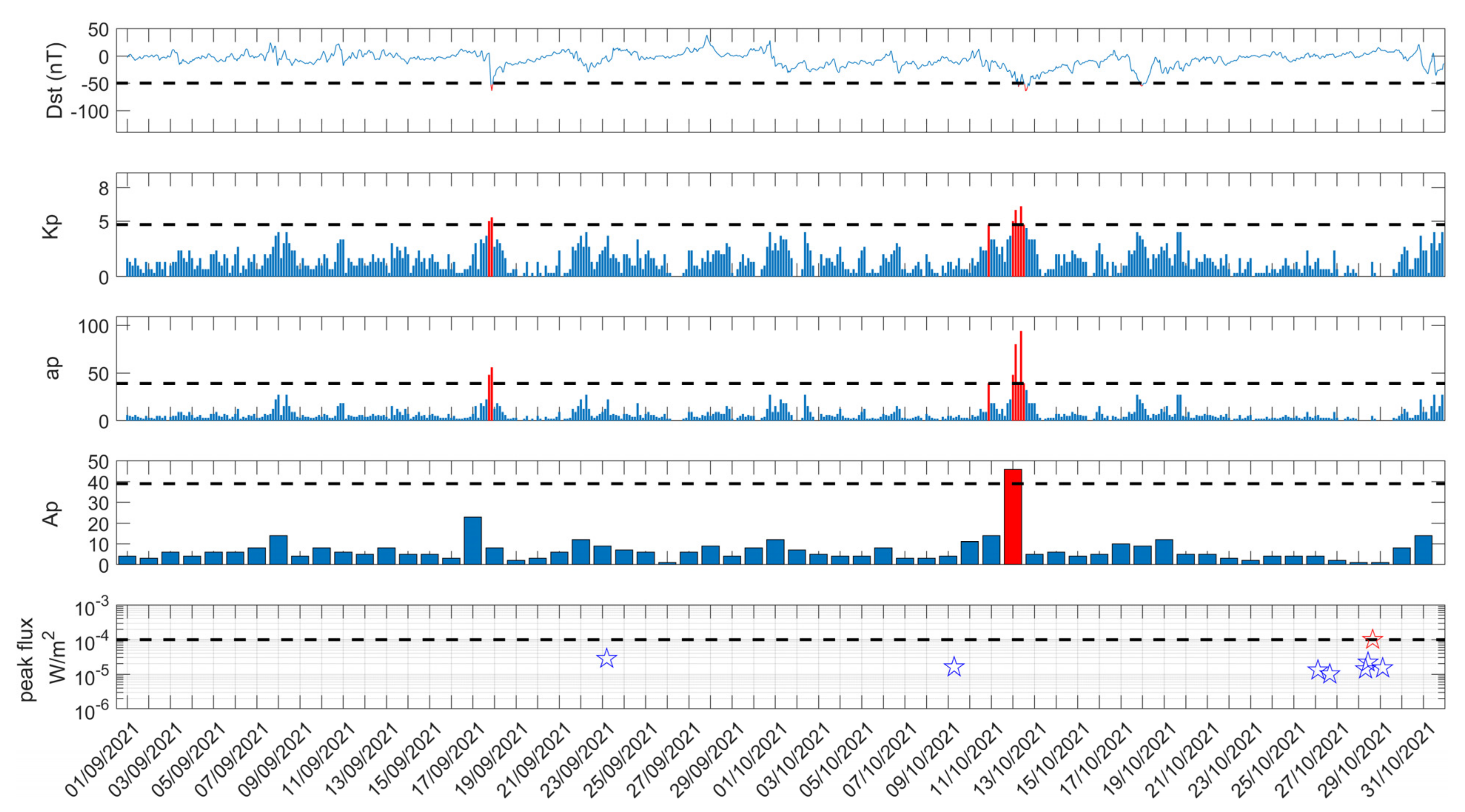The height and width of the screenshot is (812, 1465).
Task: Click the tallest blue Ap bar near 17/09/2021
Action: pyautogui.click(x=472, y=540)
